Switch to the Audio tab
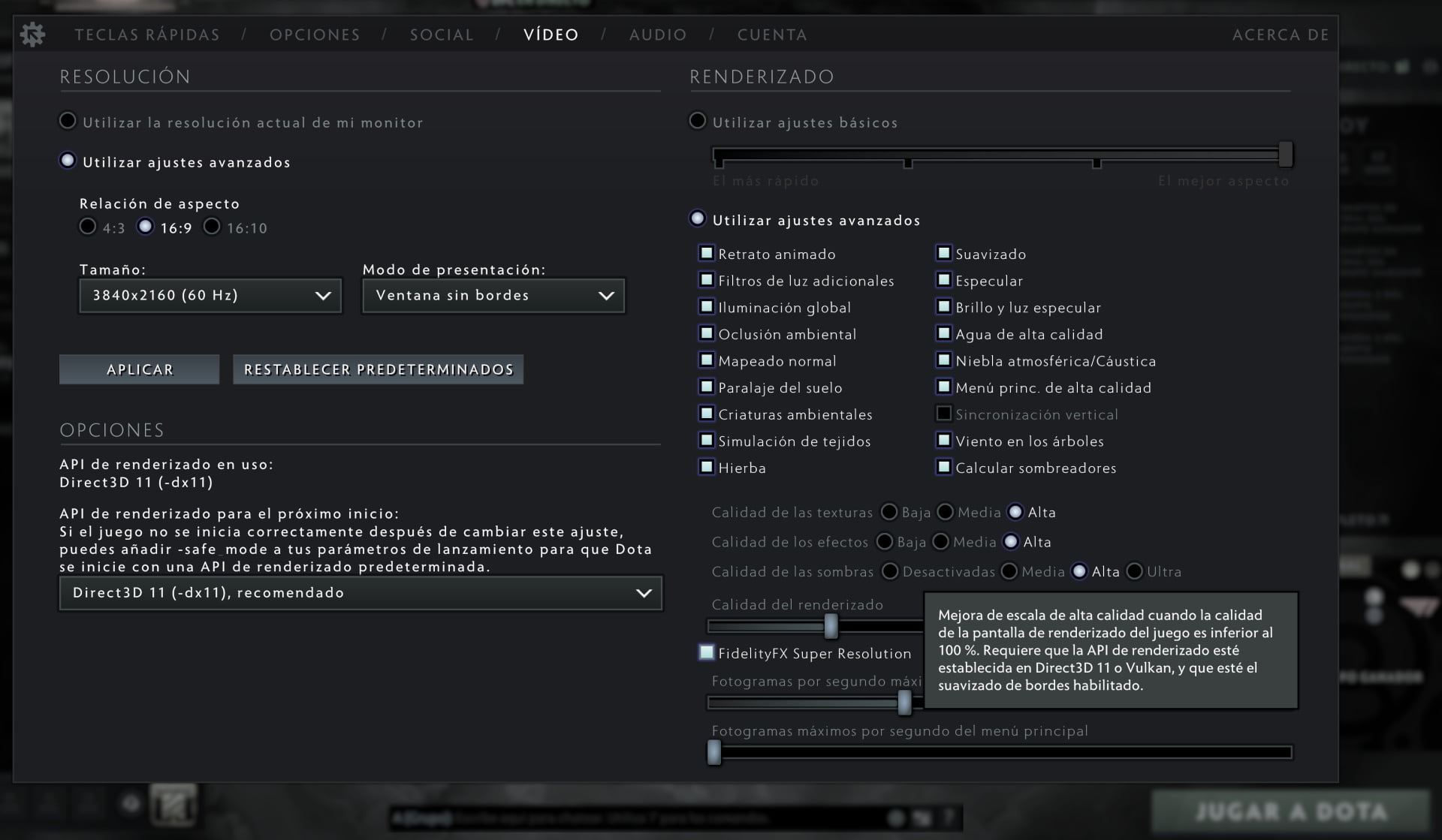Image resolution: width=1442 pixels, height=840 pixels. click(x=658, y=35)
